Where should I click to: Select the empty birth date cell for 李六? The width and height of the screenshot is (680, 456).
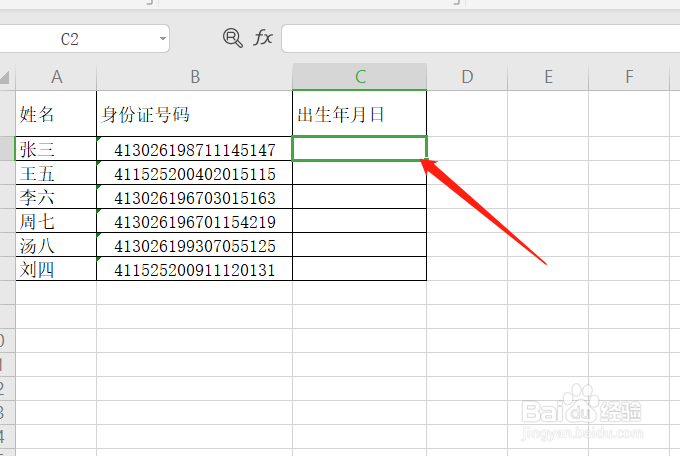pos(360,197)
